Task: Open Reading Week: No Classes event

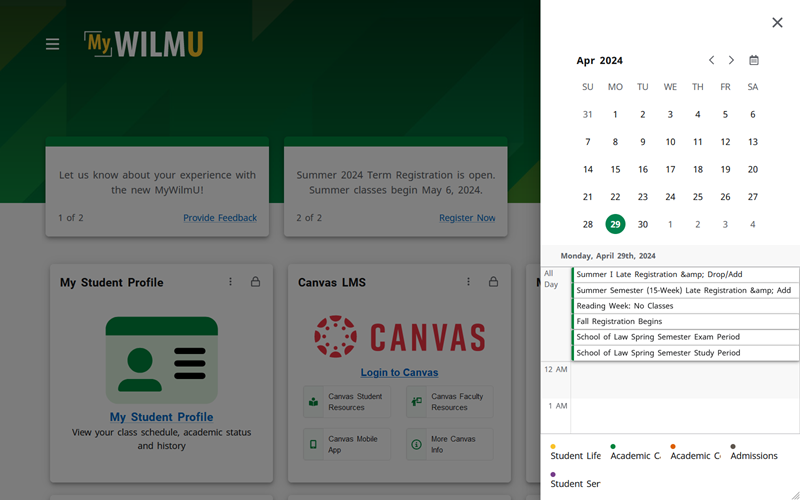Action: [x=685, y=306]
